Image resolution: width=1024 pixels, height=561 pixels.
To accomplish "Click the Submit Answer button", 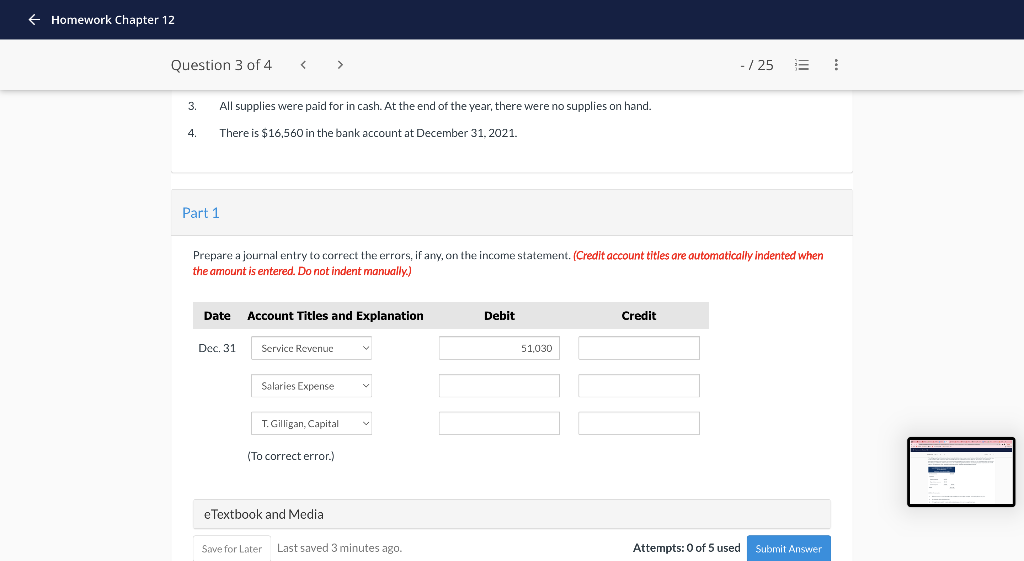I will pos(788,549).
